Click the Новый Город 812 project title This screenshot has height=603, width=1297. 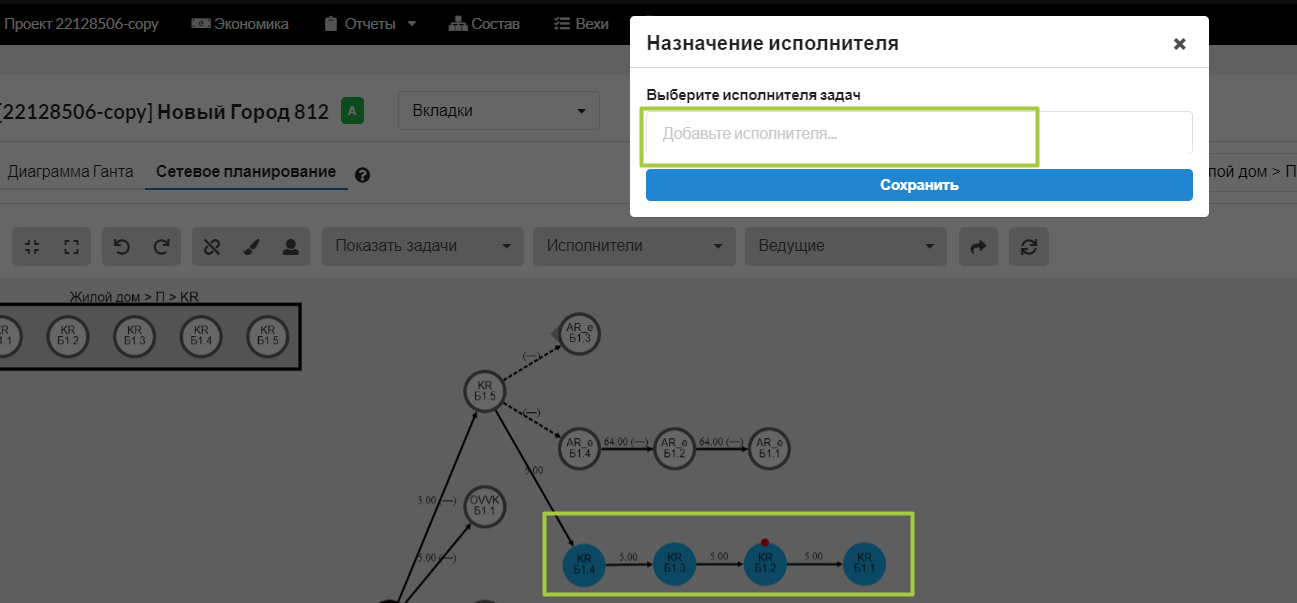pyautogui.click(x=243, y=112)
